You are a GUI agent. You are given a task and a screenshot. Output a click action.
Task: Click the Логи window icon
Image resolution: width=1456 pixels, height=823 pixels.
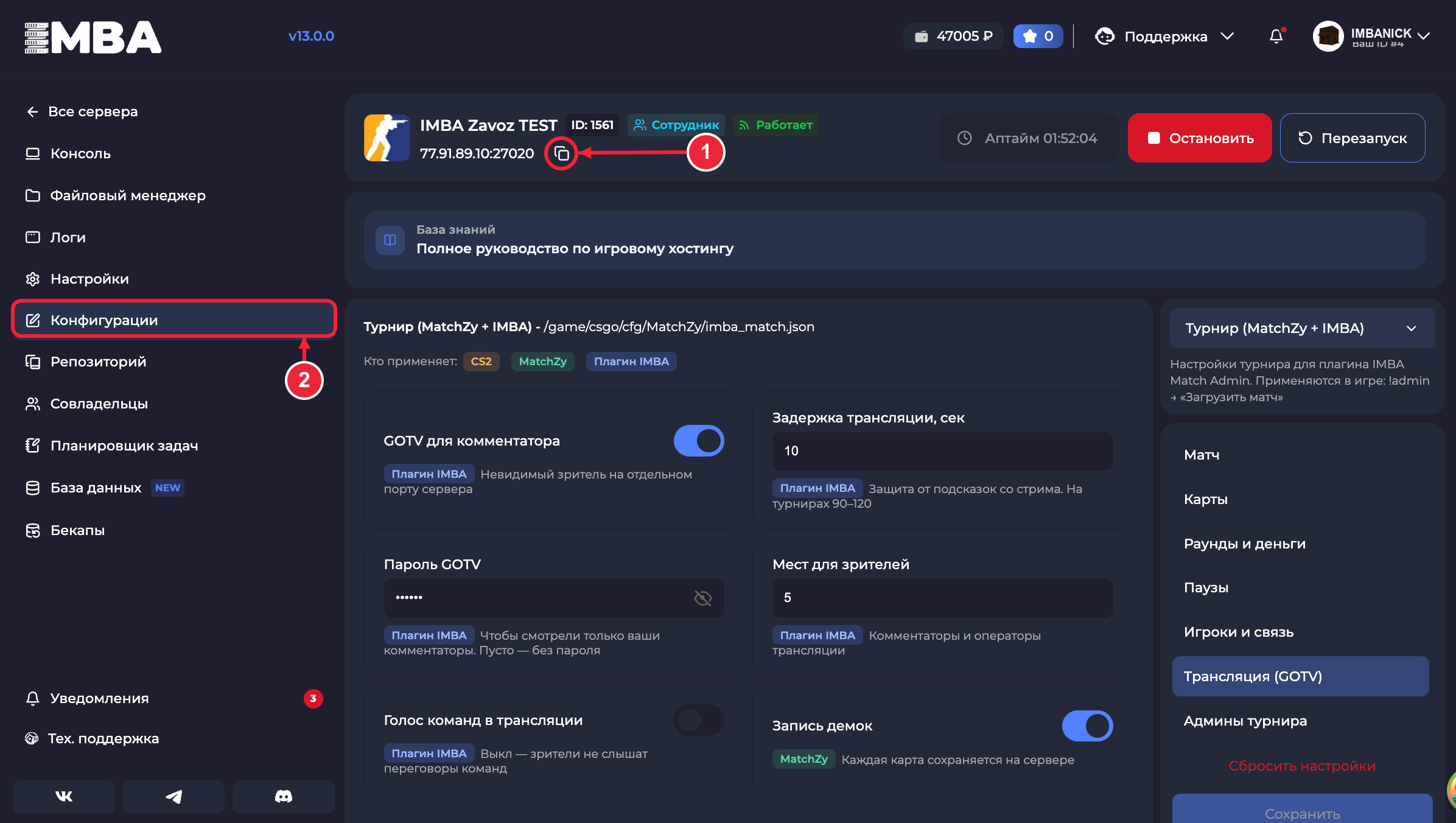pos(33,237)
